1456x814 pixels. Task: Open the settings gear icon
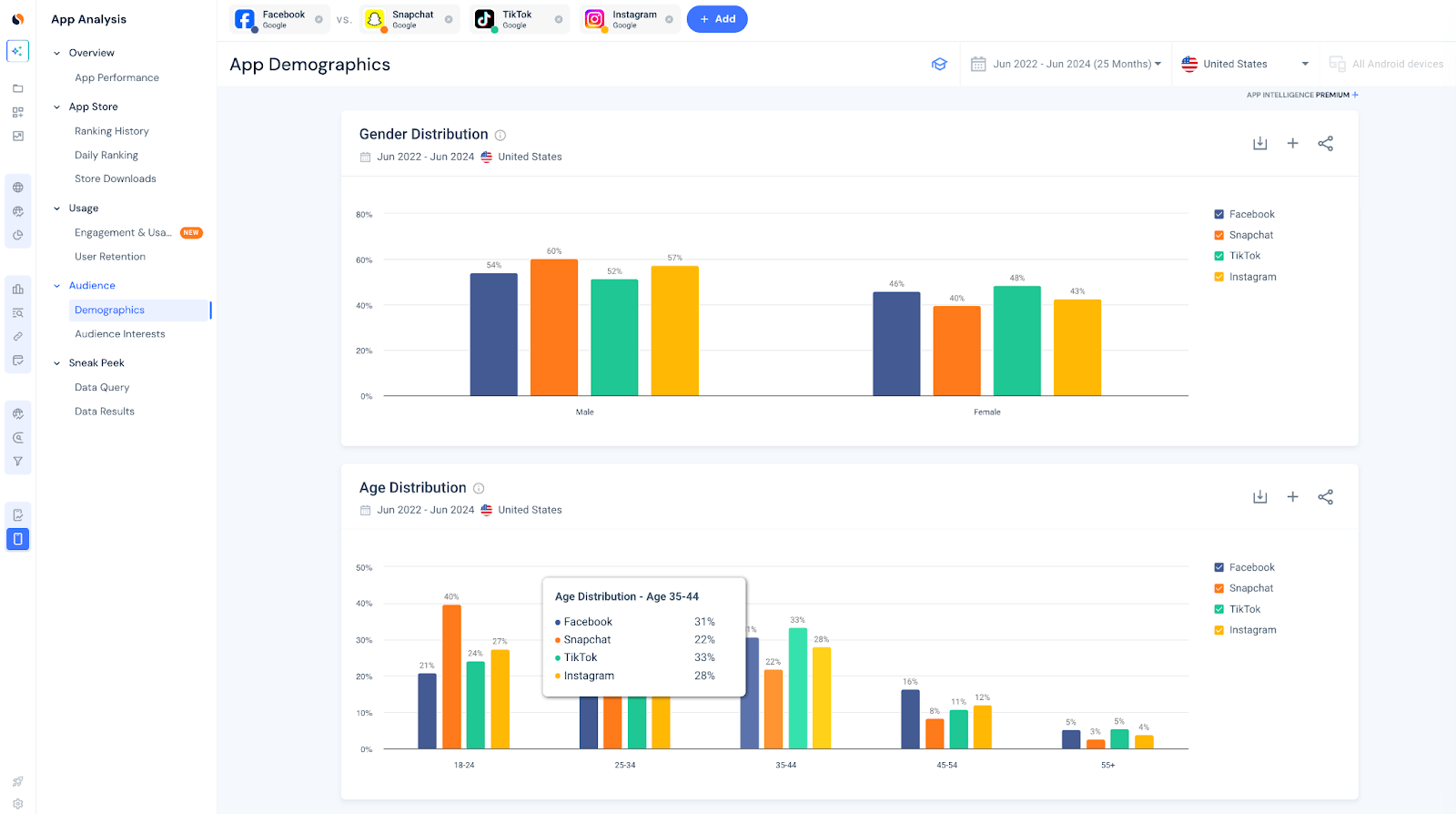17,804
